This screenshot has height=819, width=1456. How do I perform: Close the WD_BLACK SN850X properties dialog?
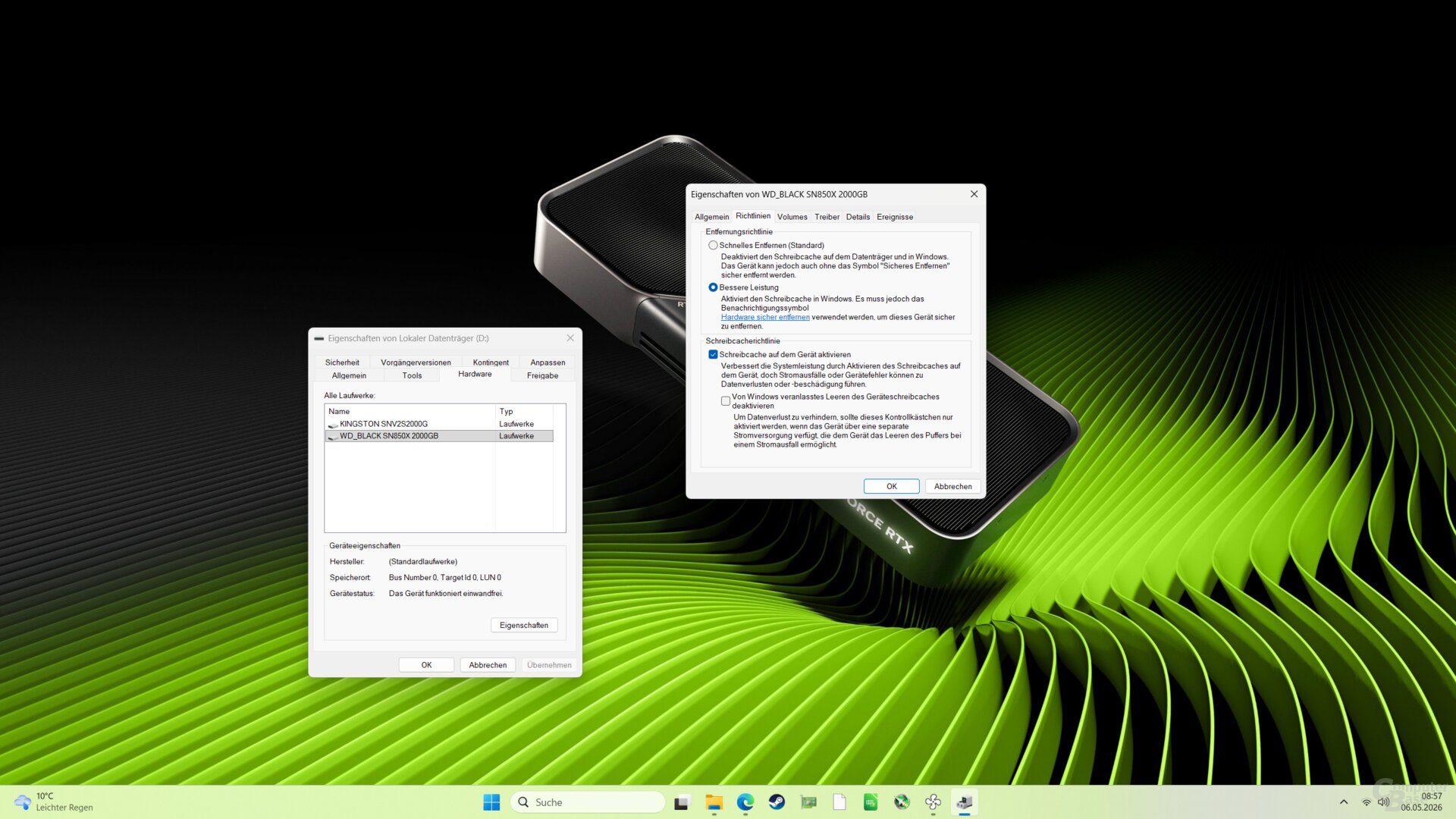(x=974, y=194)
